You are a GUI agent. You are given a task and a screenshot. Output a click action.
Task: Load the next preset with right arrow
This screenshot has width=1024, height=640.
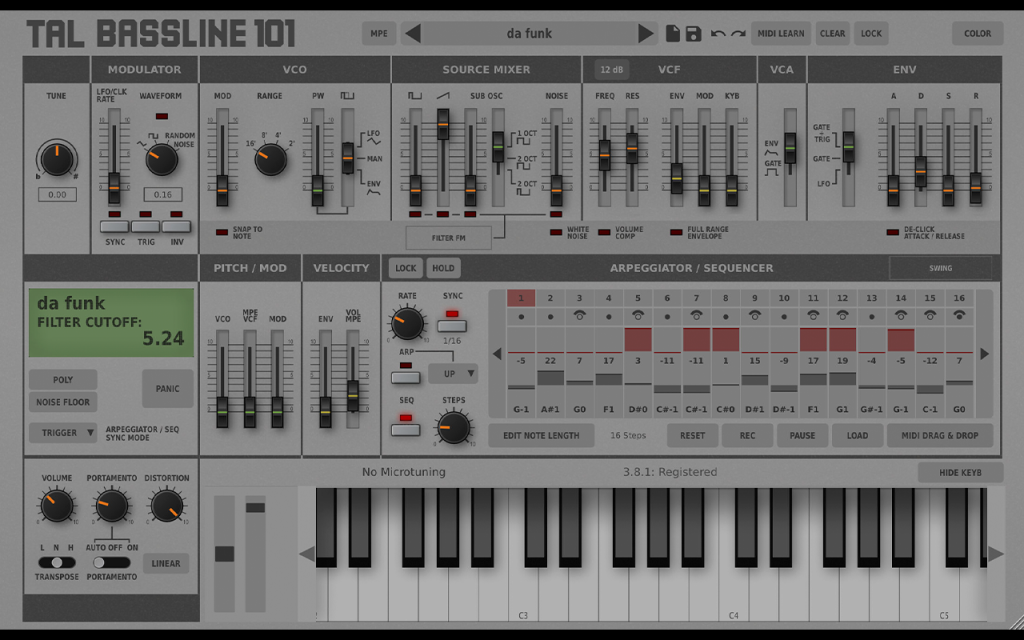point(645,33)
